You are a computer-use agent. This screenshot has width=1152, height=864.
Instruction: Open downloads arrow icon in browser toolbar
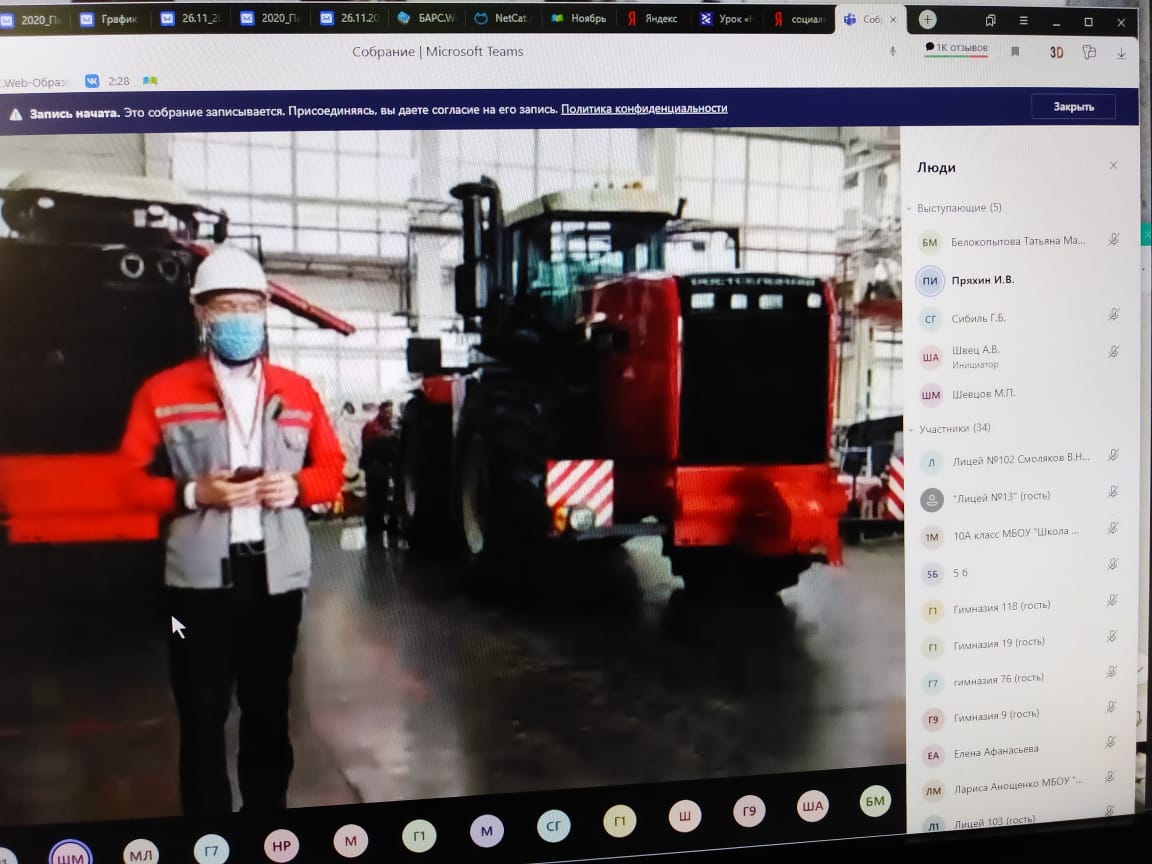click(1121, 53)
